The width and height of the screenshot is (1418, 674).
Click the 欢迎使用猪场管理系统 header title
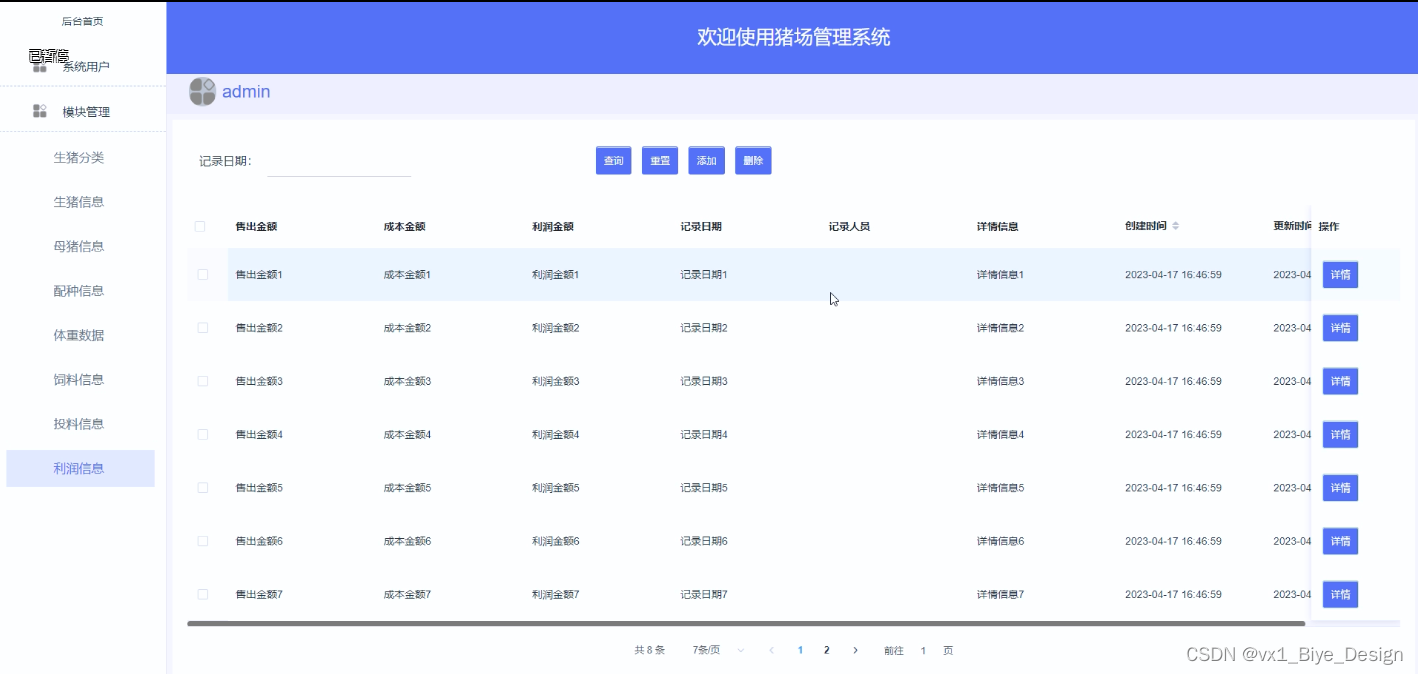coord(794,38)
